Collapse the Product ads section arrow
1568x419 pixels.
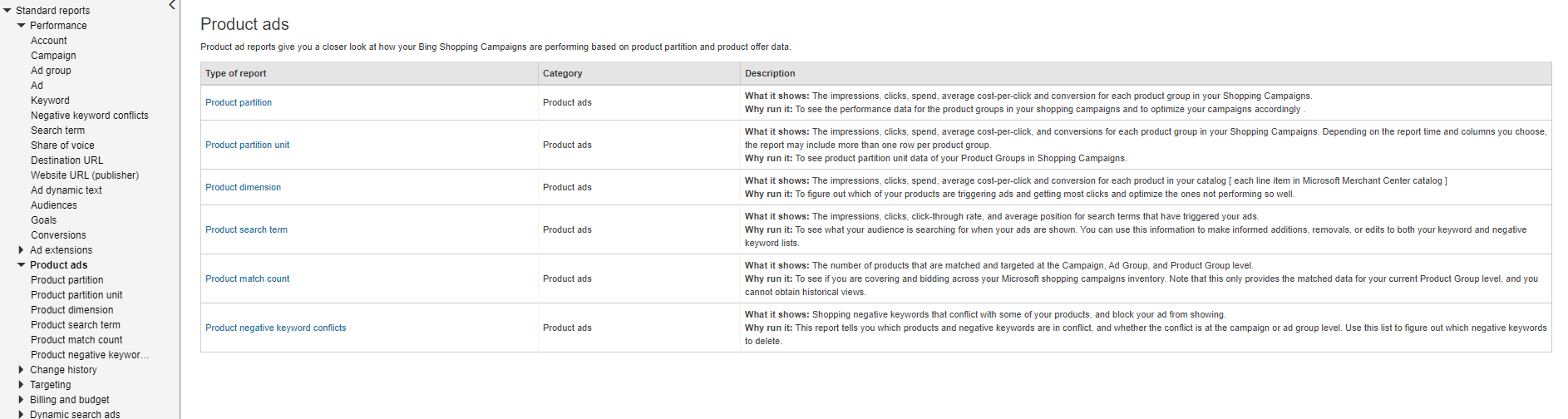tap(22, 265)
